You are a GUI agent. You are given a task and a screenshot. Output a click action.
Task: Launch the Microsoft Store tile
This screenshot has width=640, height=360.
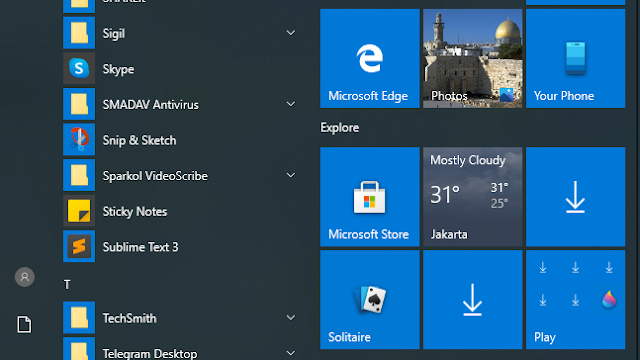point(370,197)
